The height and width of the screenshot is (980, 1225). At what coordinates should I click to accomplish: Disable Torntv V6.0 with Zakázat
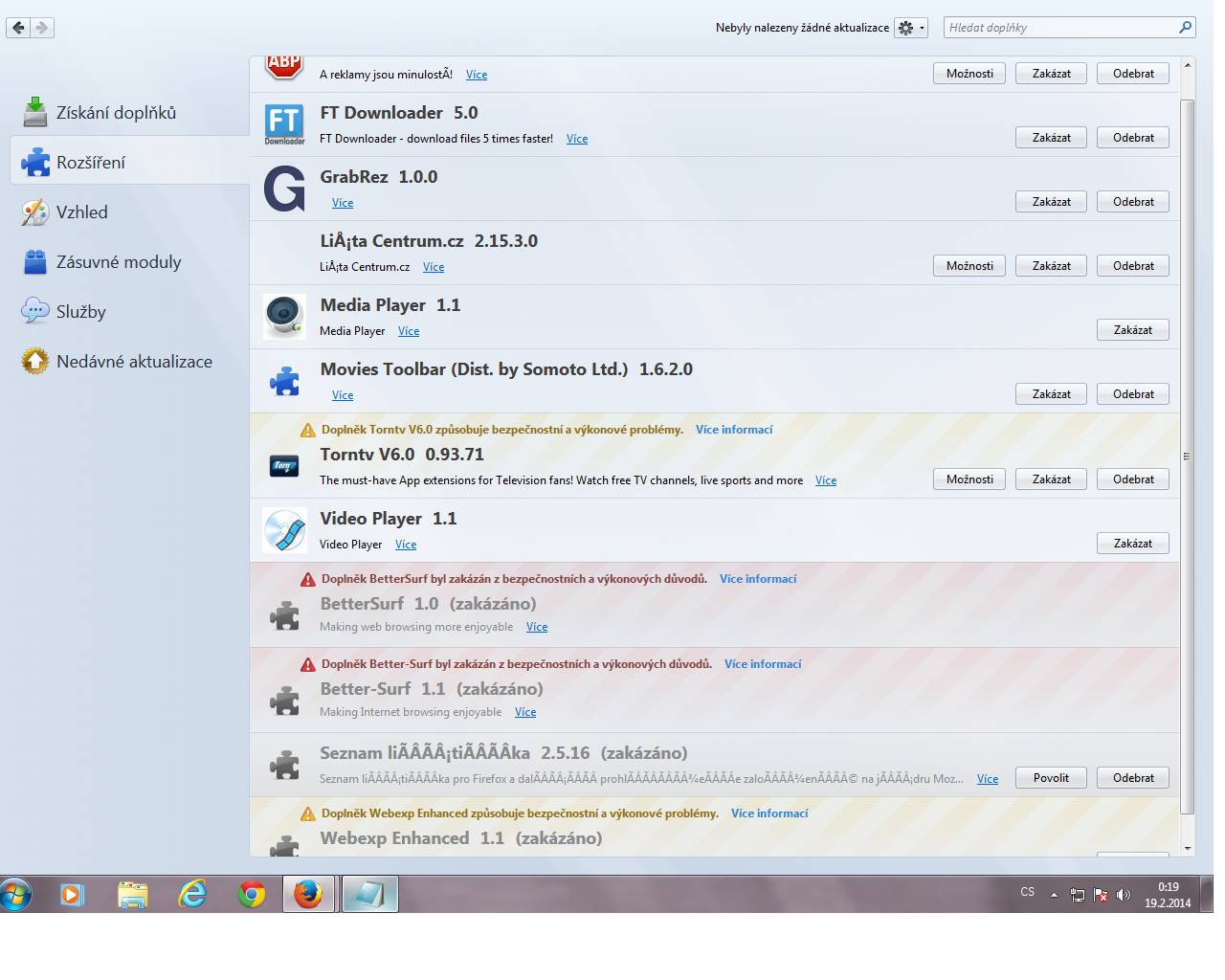click(x=1051, y=479)
